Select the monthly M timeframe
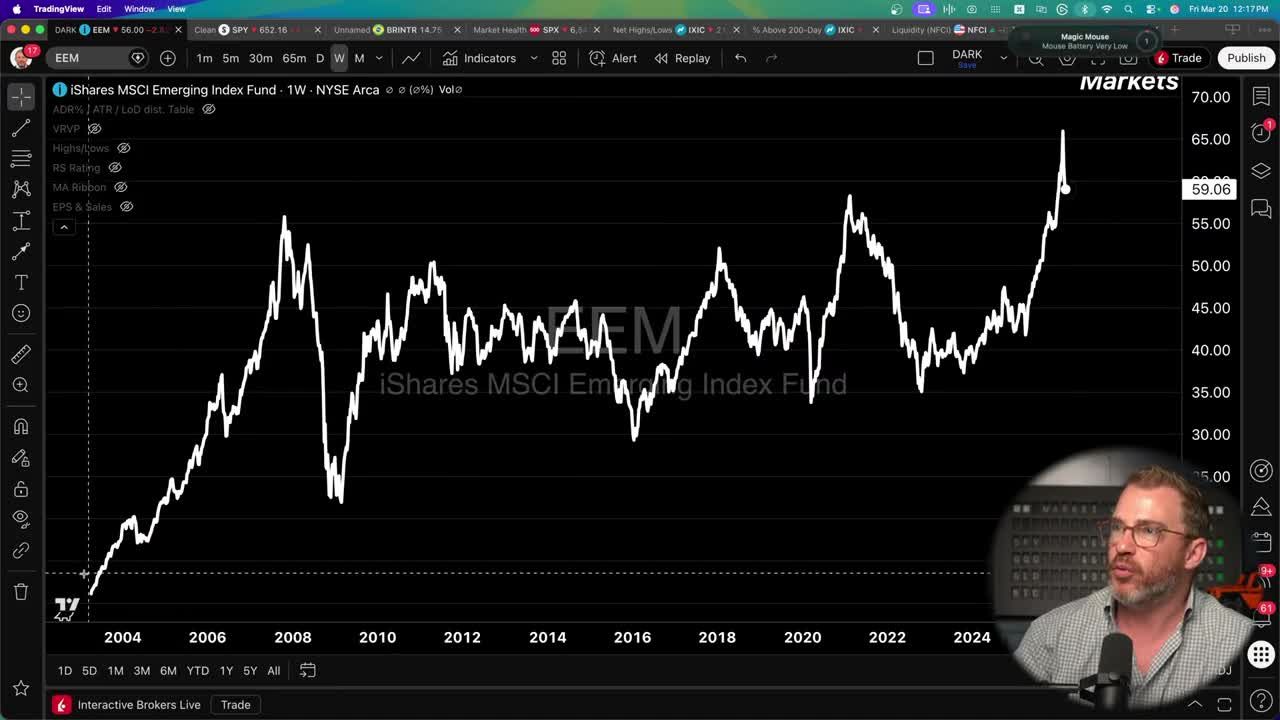 click(359, 58)
